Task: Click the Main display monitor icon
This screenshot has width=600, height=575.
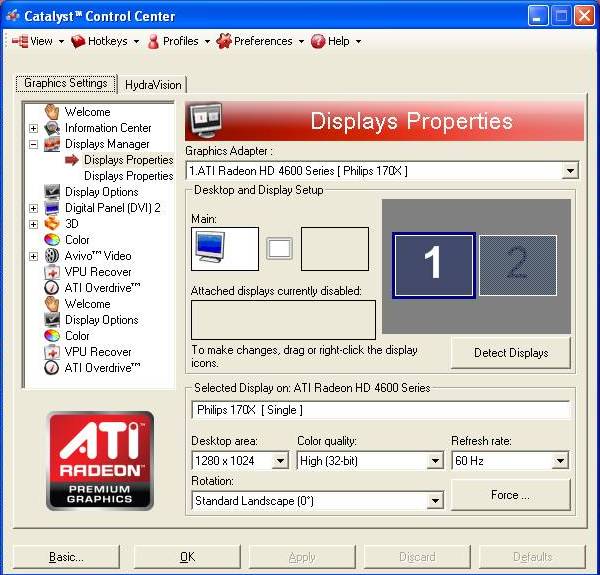Action: coord(224,249)
